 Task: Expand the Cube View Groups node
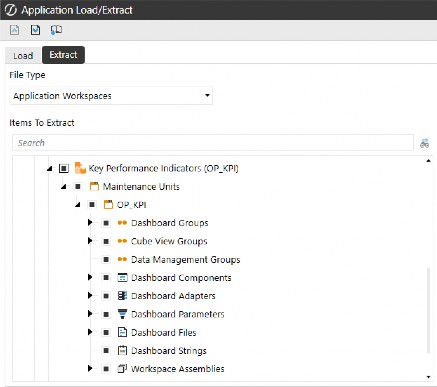(90, 240)
